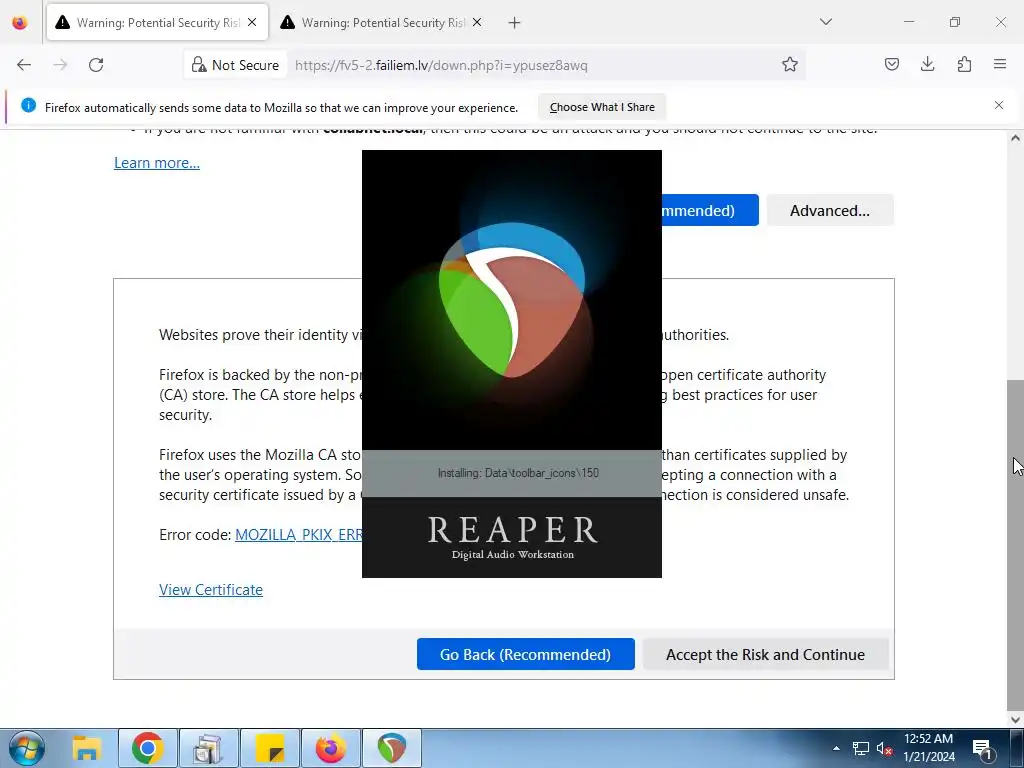Screen dimensions: 1024x768
Task: Open a new tab with the plus icon
Action: [x=515, y=23]
